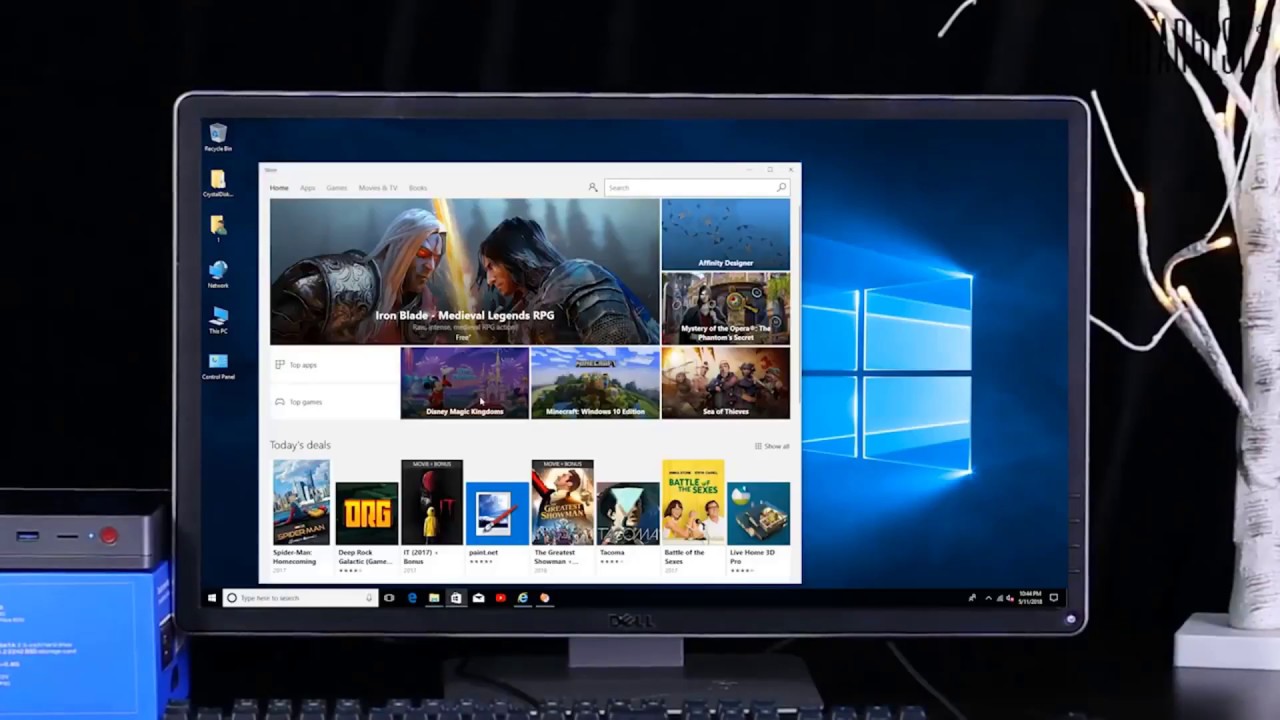This screenshot has height=720, width=1280.
Task: Click the Today's deals heading
Action: [300, 445]
